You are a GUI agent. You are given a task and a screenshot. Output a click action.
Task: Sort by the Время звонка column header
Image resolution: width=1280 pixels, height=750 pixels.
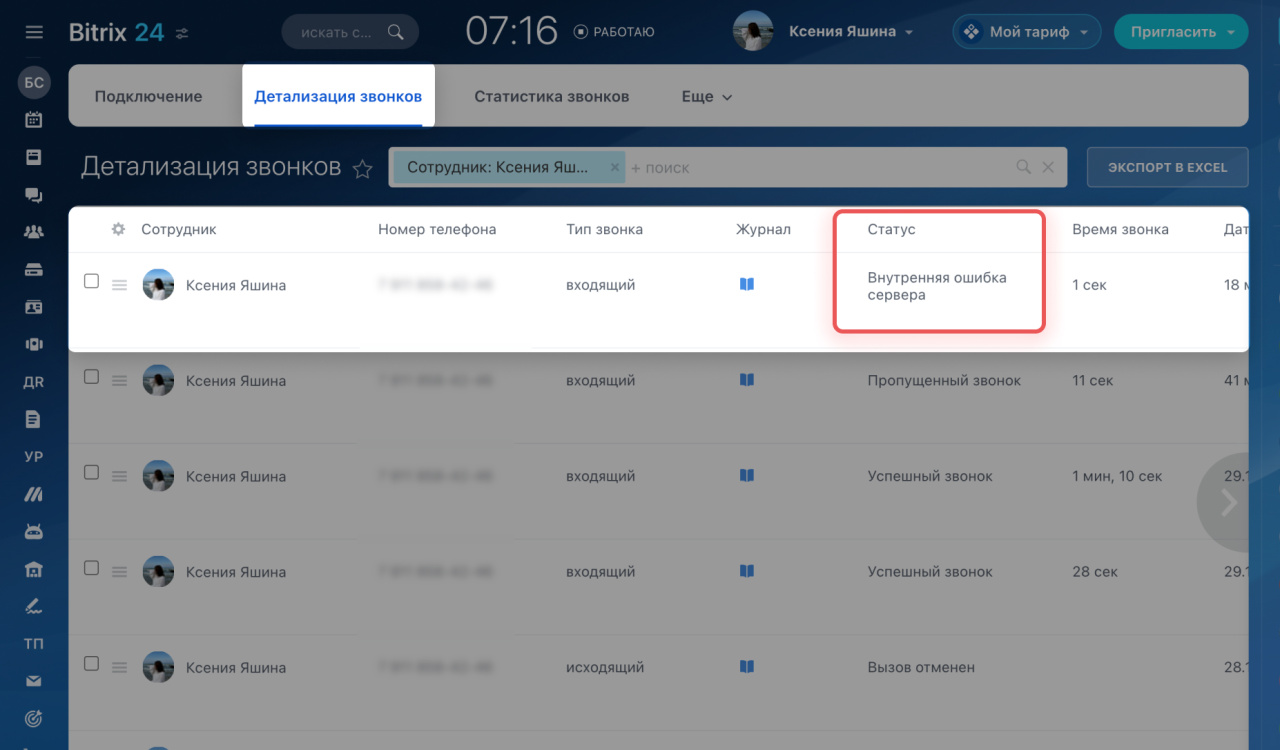(x=1120, y=229)
